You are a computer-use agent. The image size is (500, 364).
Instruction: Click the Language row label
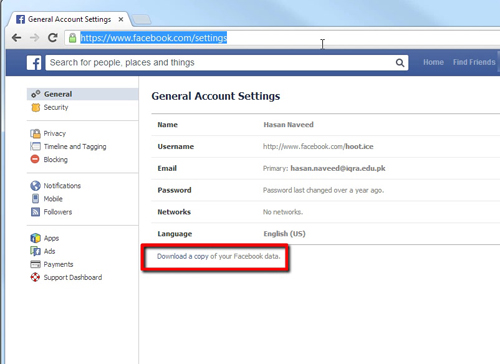175,234
